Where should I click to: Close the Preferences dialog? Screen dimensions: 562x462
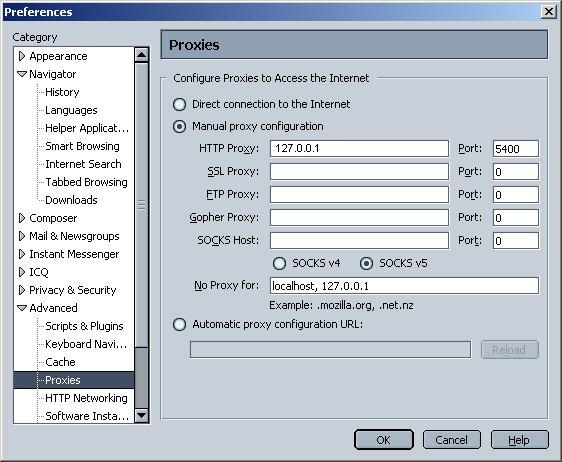tap(549, 12)
